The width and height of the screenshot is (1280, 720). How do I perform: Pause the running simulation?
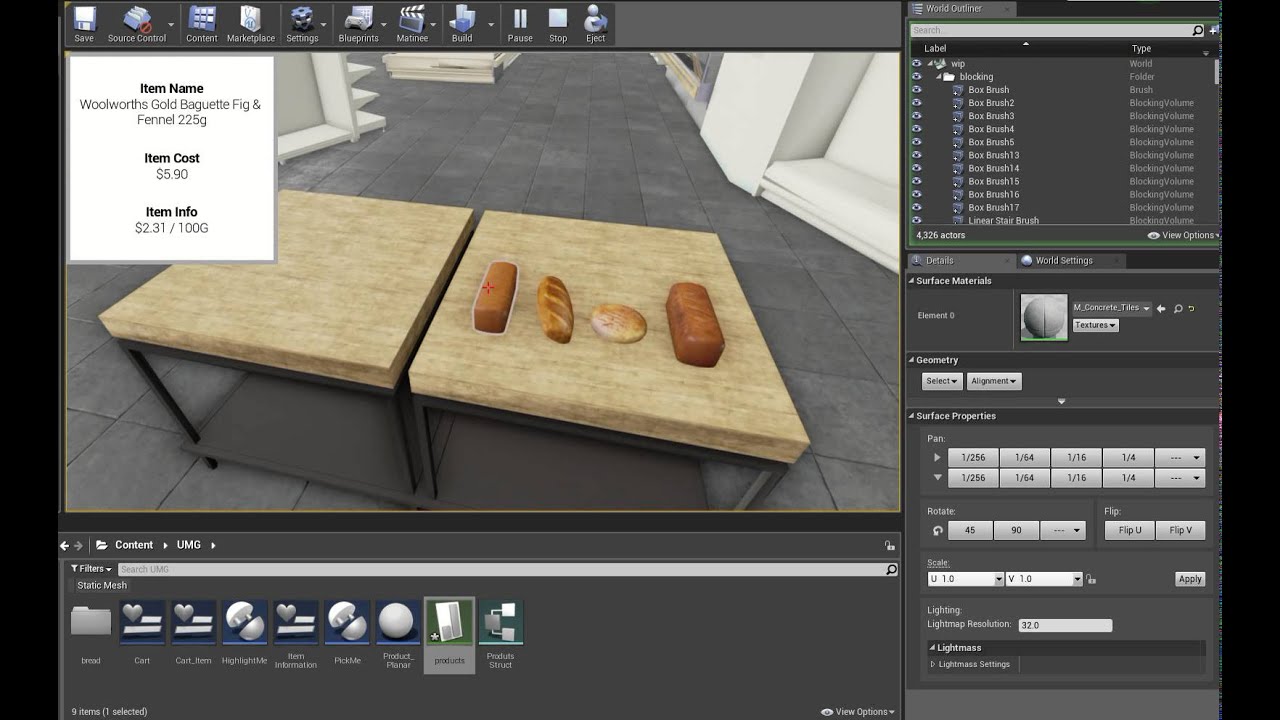click(520, 24)
